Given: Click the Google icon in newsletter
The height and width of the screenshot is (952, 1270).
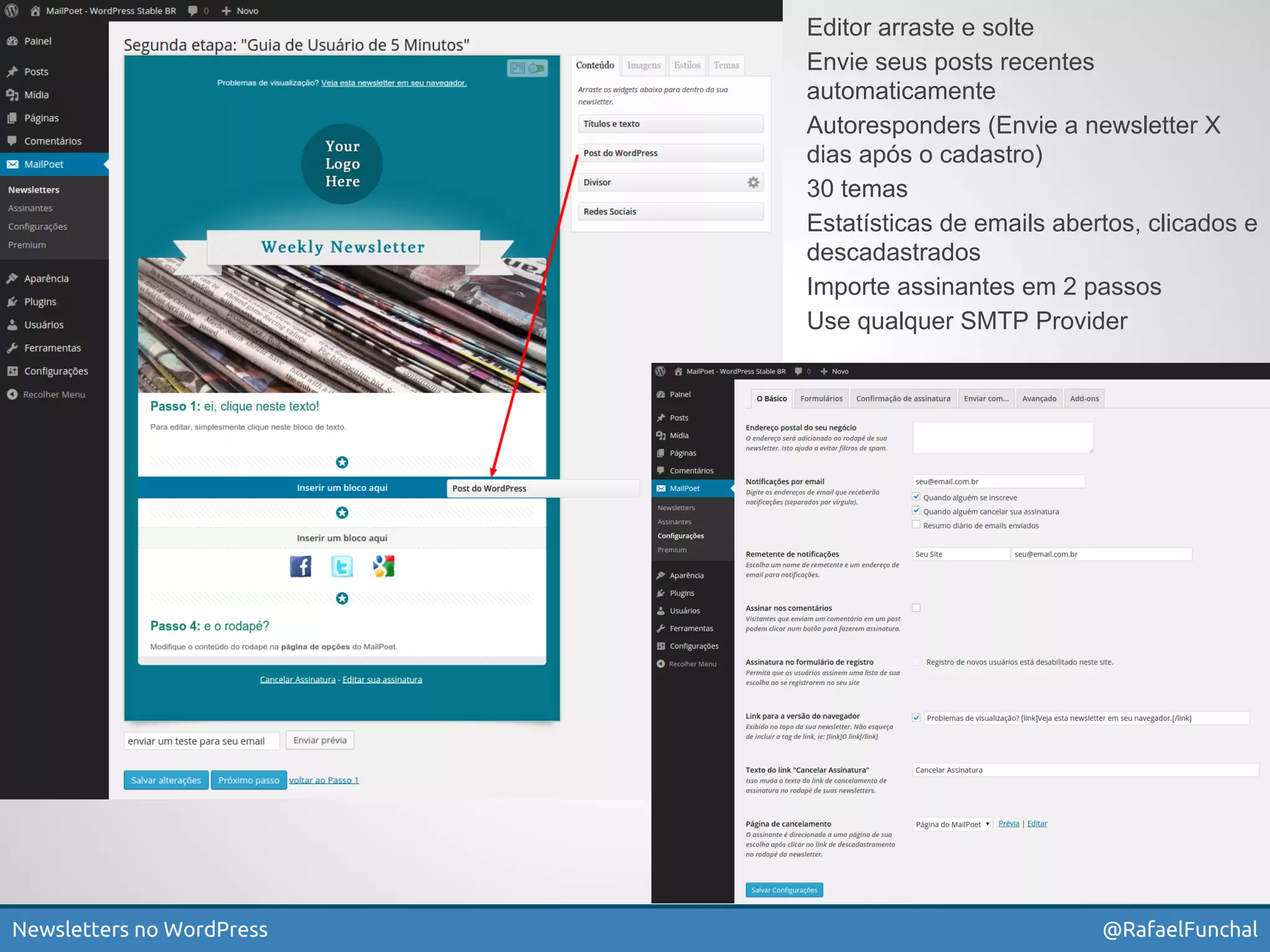Looking at the screenshot, I should [x=384, y=566].
